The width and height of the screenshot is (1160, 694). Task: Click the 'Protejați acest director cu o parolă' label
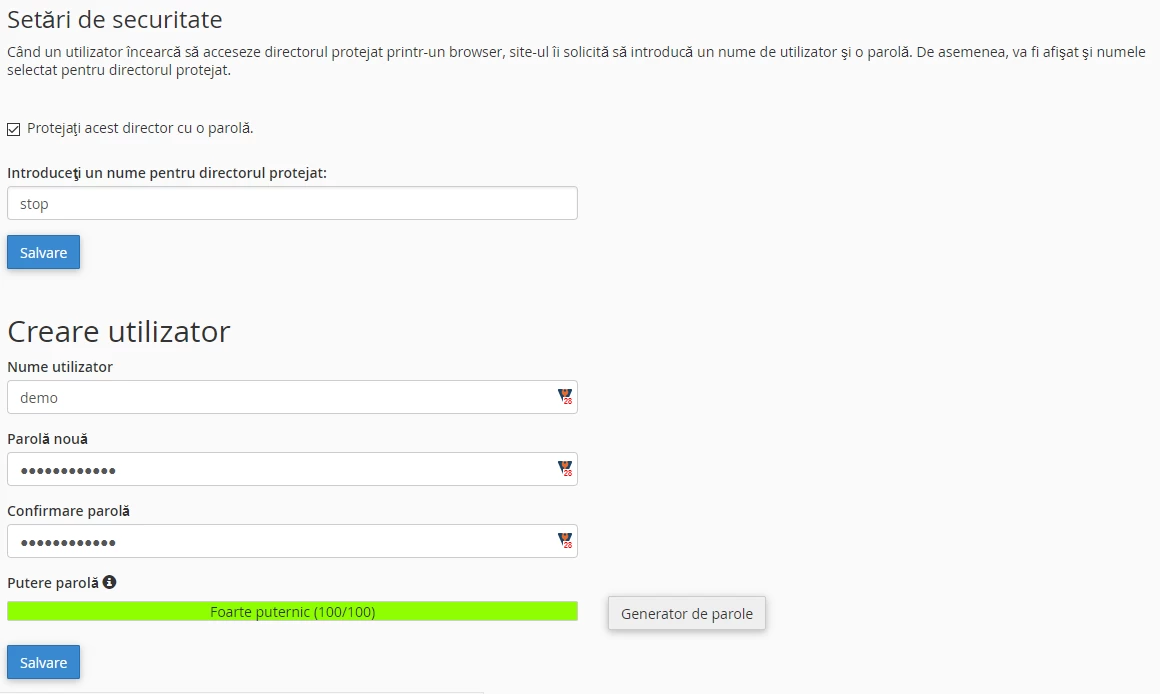[140, 128]
